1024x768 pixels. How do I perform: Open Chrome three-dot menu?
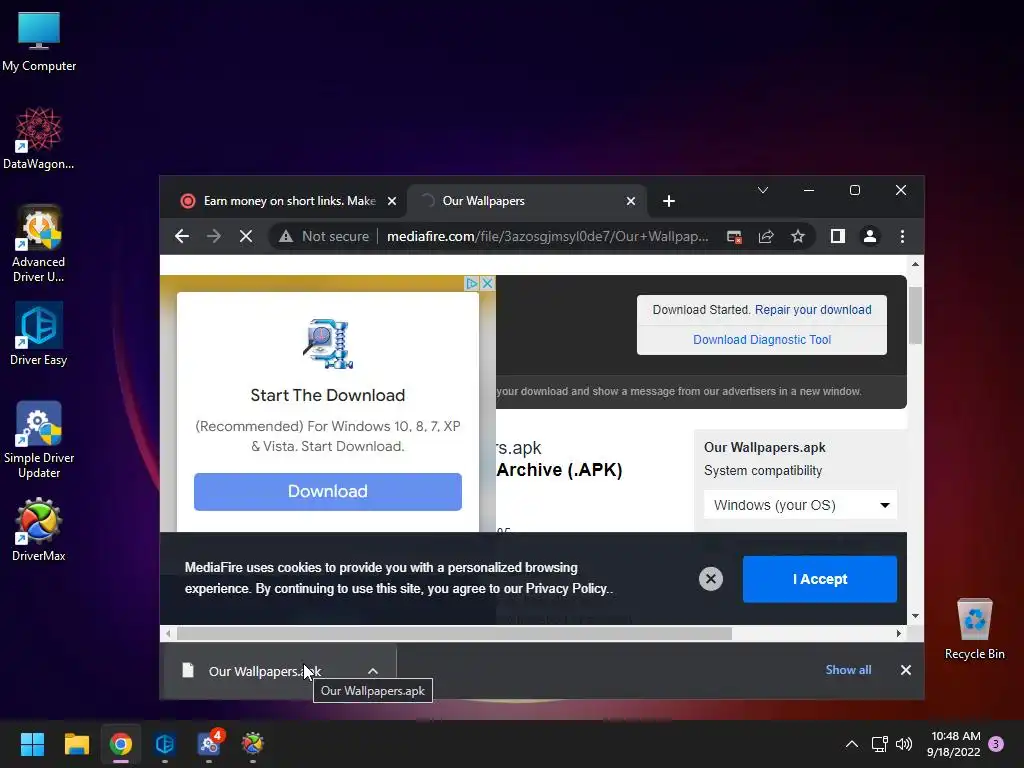tap(902, 236)
